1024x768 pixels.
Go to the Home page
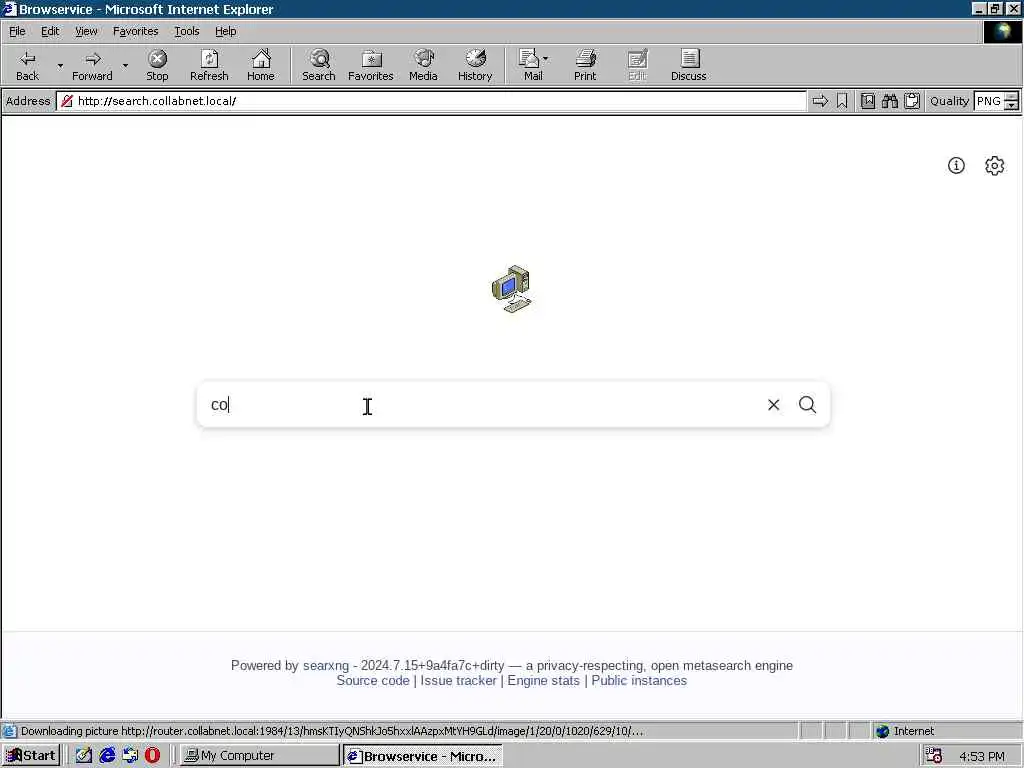(261, 65)
